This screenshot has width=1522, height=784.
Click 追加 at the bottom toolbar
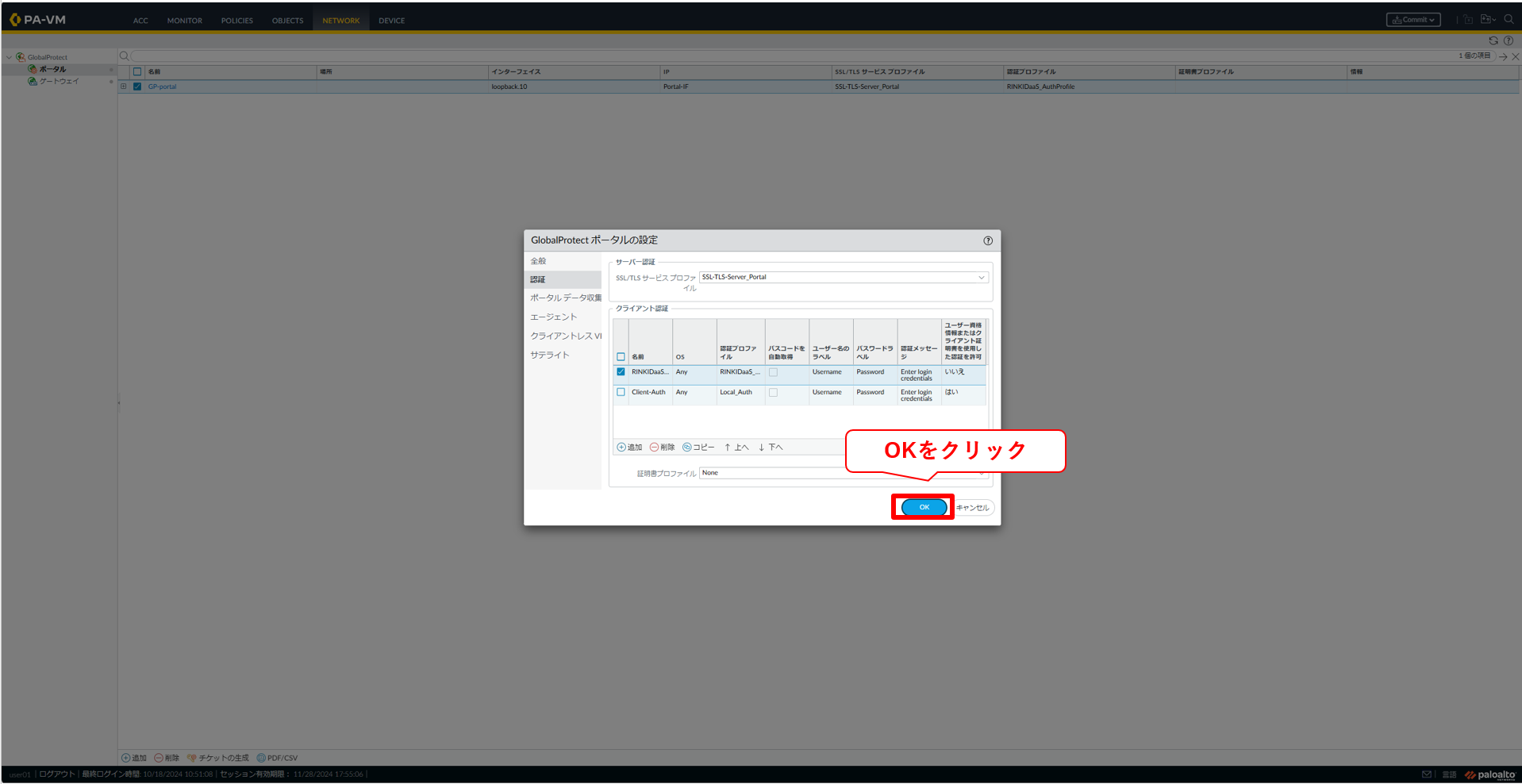(x=134, y=758)
